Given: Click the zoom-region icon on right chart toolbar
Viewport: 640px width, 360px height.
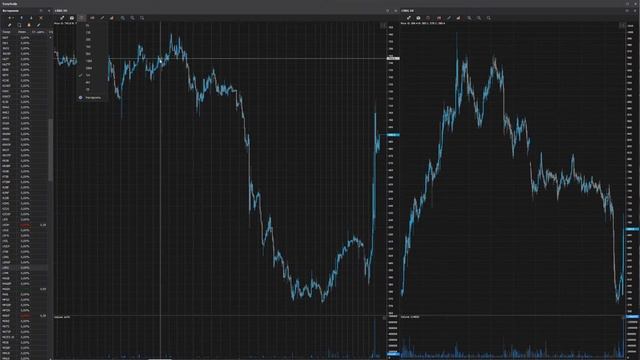Looking at the screenshot, I should (489, 18).
